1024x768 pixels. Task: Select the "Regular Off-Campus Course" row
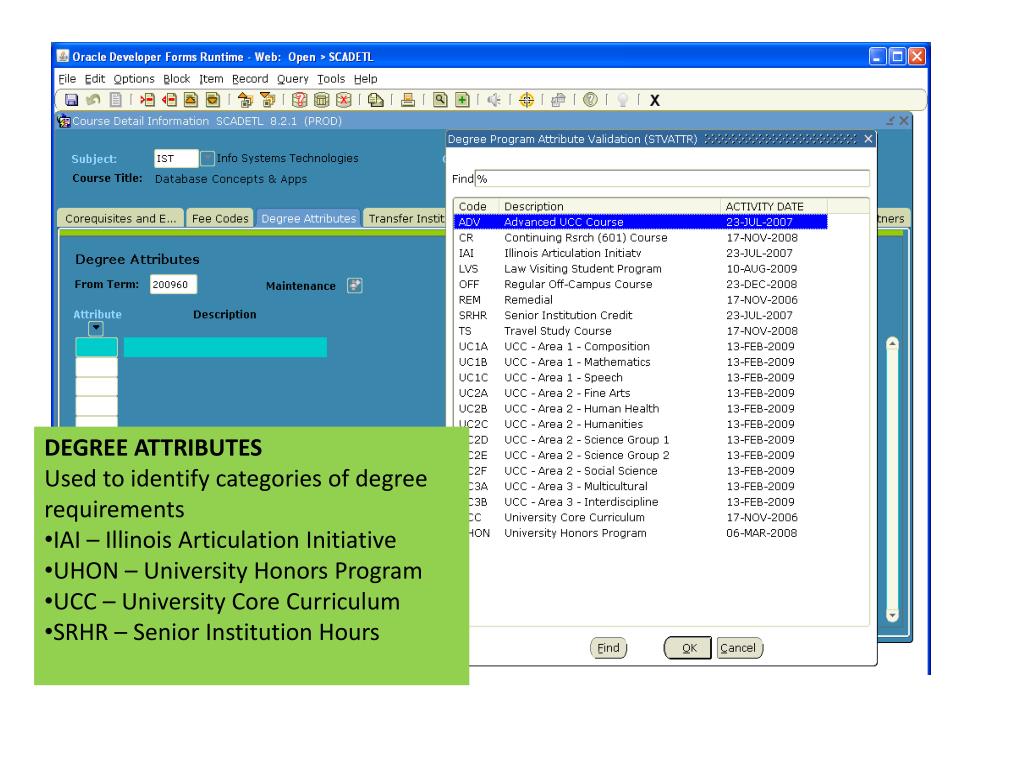click(x=641, y=285)
